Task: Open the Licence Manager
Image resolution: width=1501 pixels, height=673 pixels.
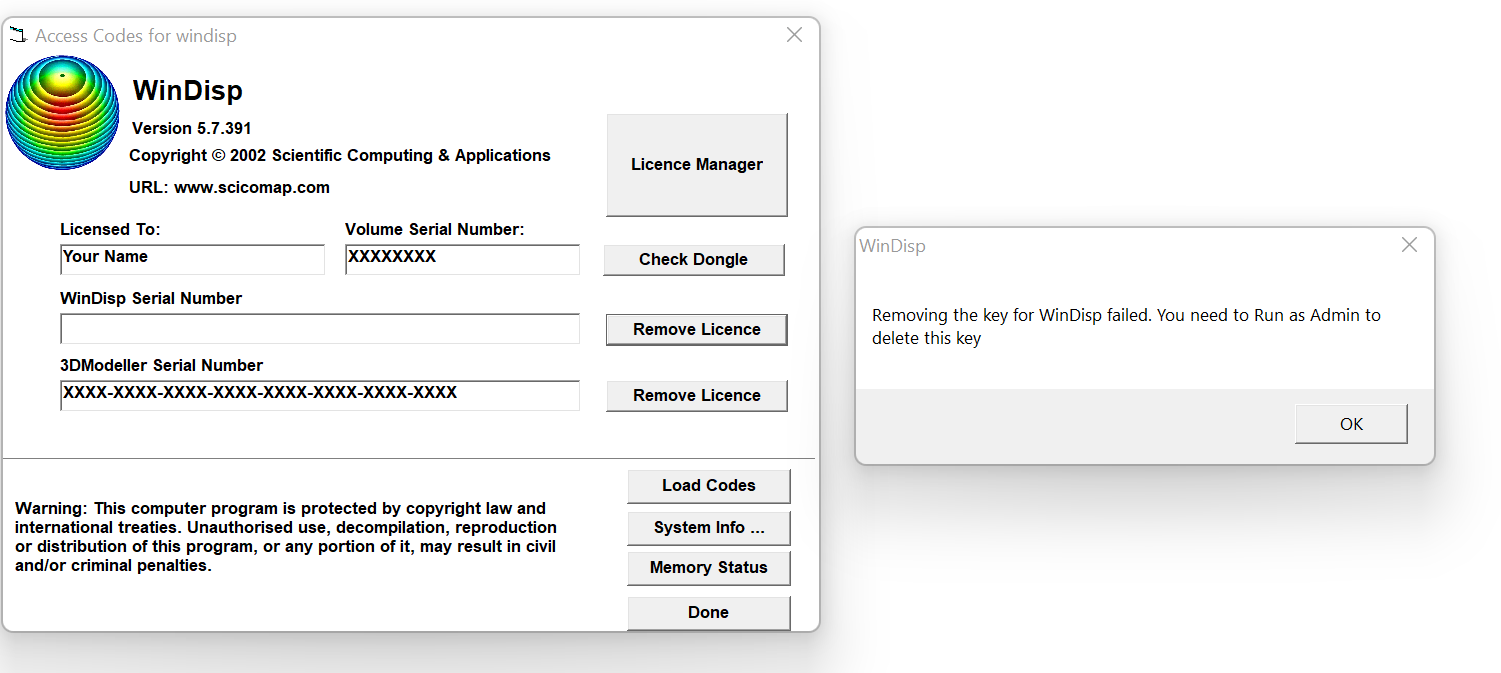Action: tap(696, 164)
